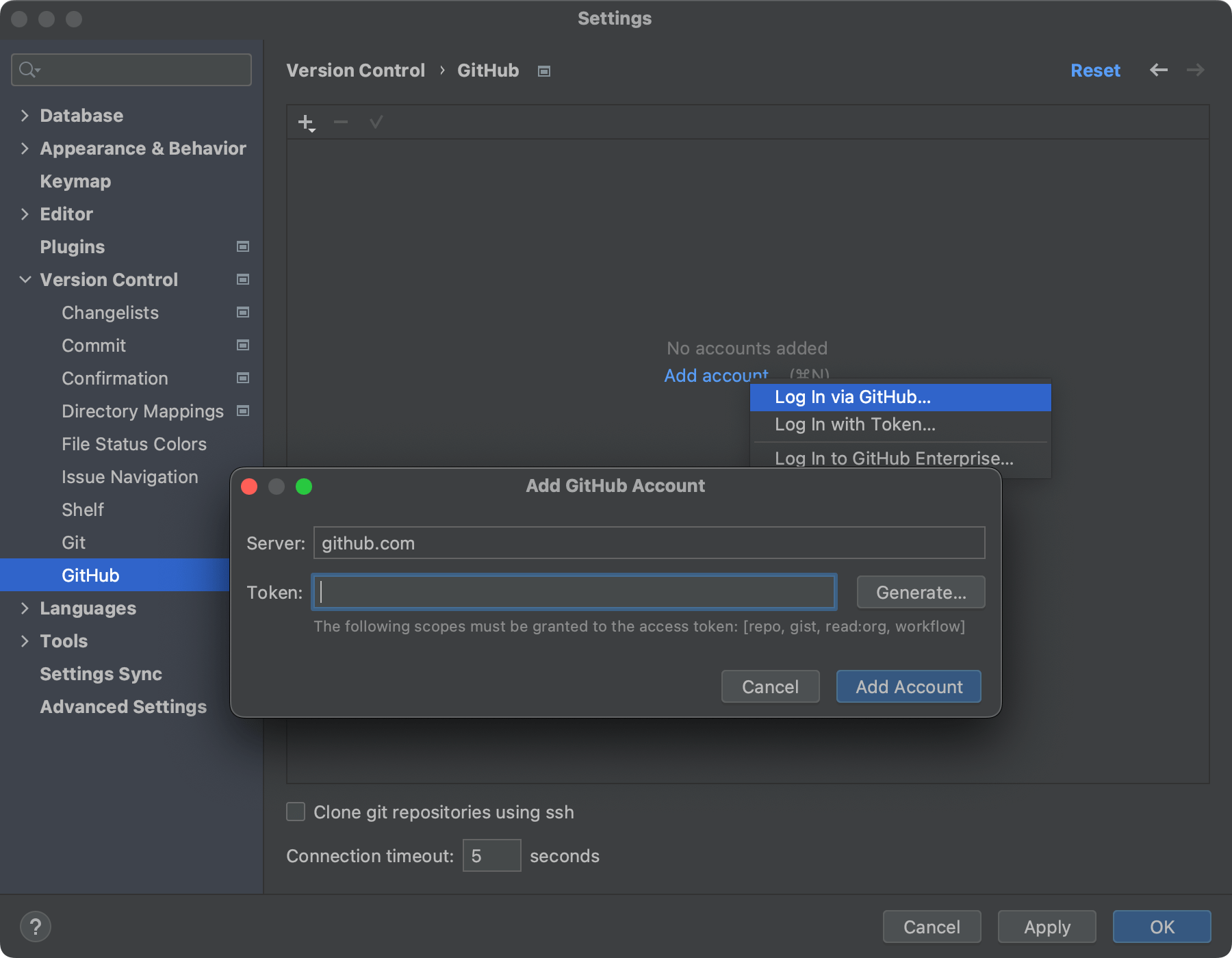Screen dimensions: 1232x958
Task: Click the help question mark icon
Action: tap(36, 927)
